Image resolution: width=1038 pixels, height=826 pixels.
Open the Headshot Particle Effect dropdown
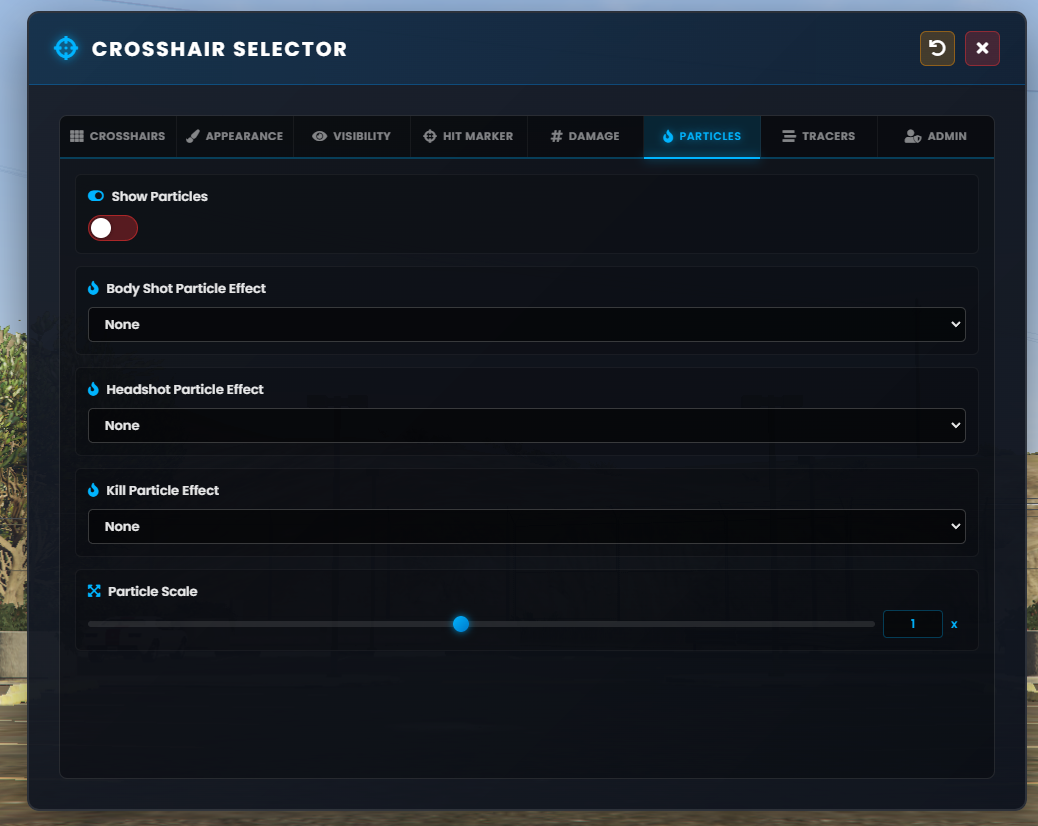[x=526, y=426]
